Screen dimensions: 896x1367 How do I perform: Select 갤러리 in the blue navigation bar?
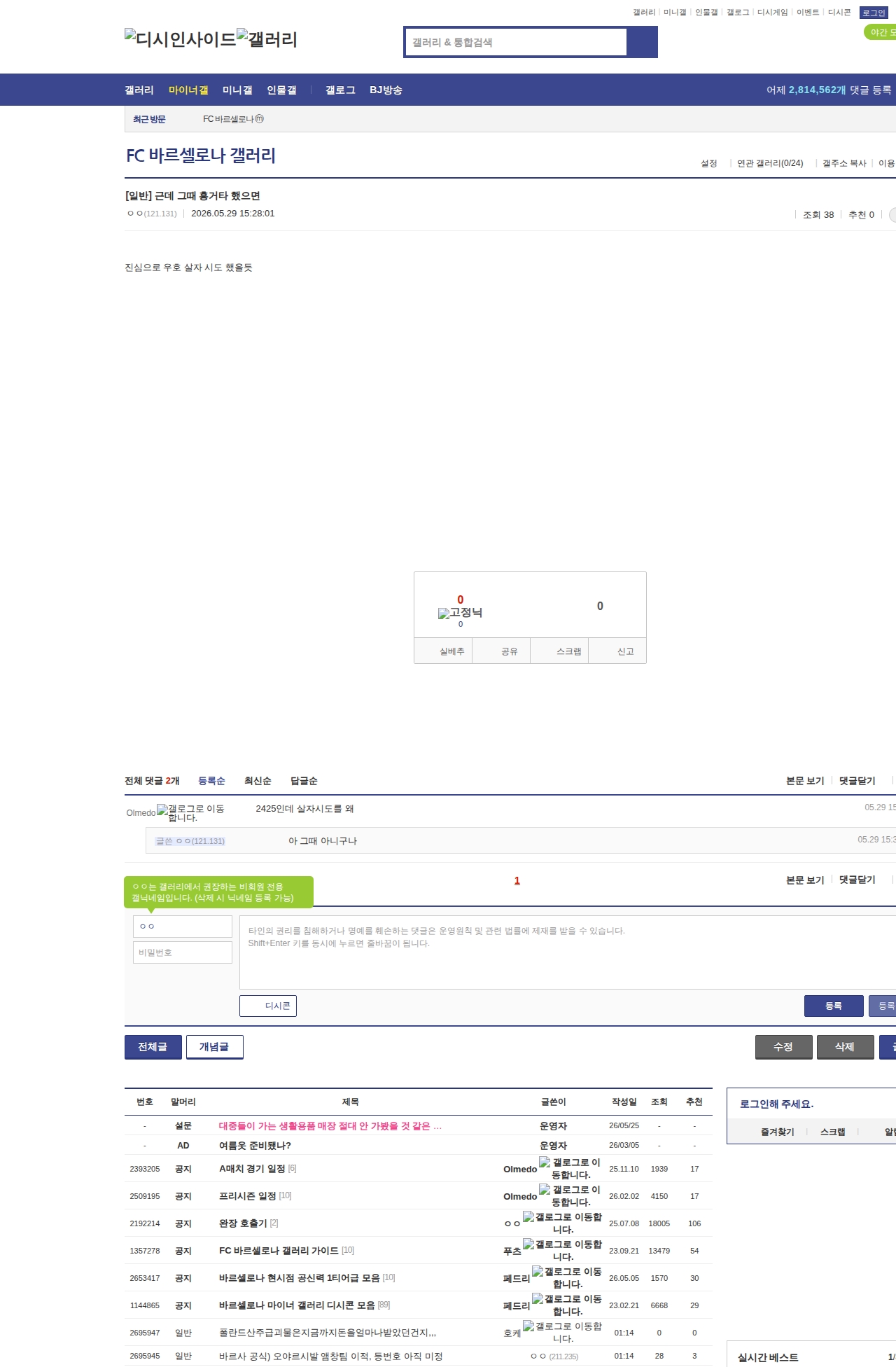139,90
